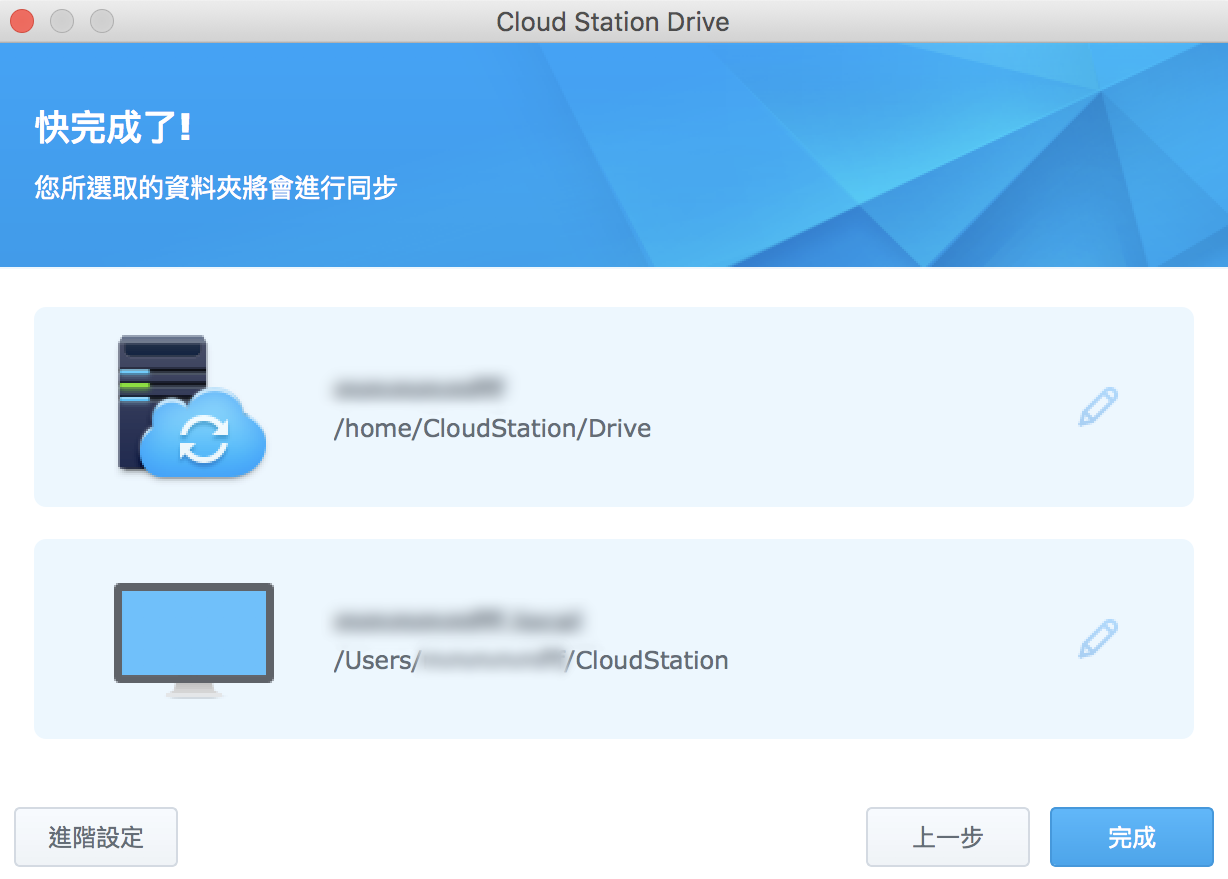
Task: Close the Cloud Station Drive window
Action: [22, 21]
